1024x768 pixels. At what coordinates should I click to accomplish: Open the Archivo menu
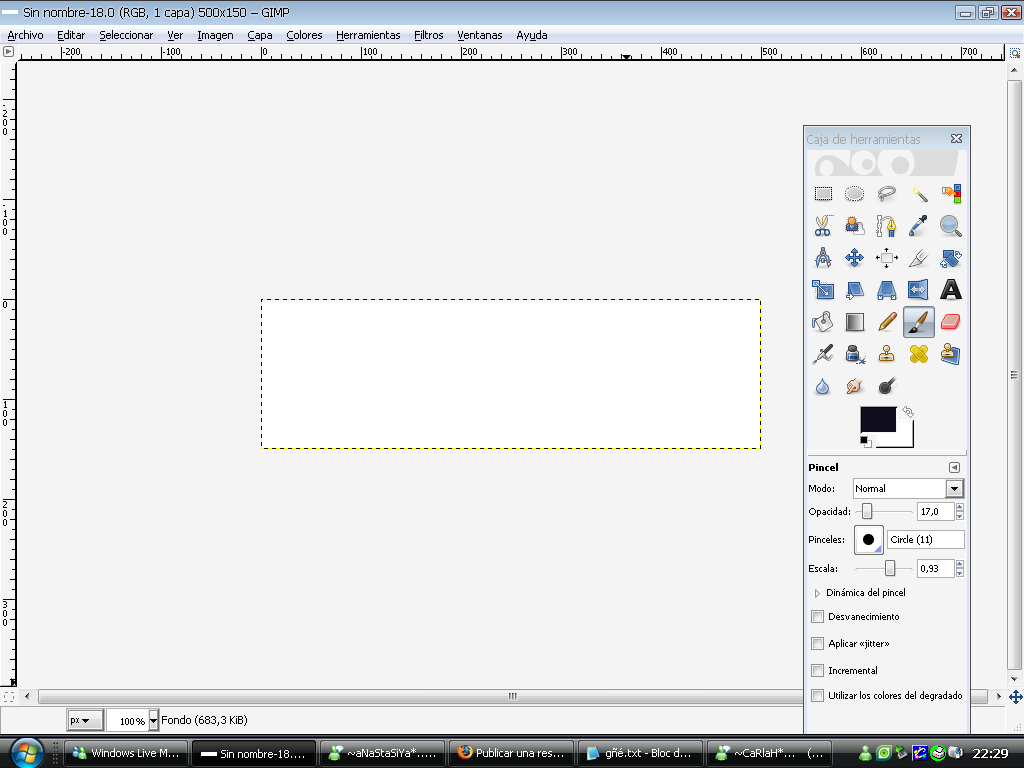[25, 35]
